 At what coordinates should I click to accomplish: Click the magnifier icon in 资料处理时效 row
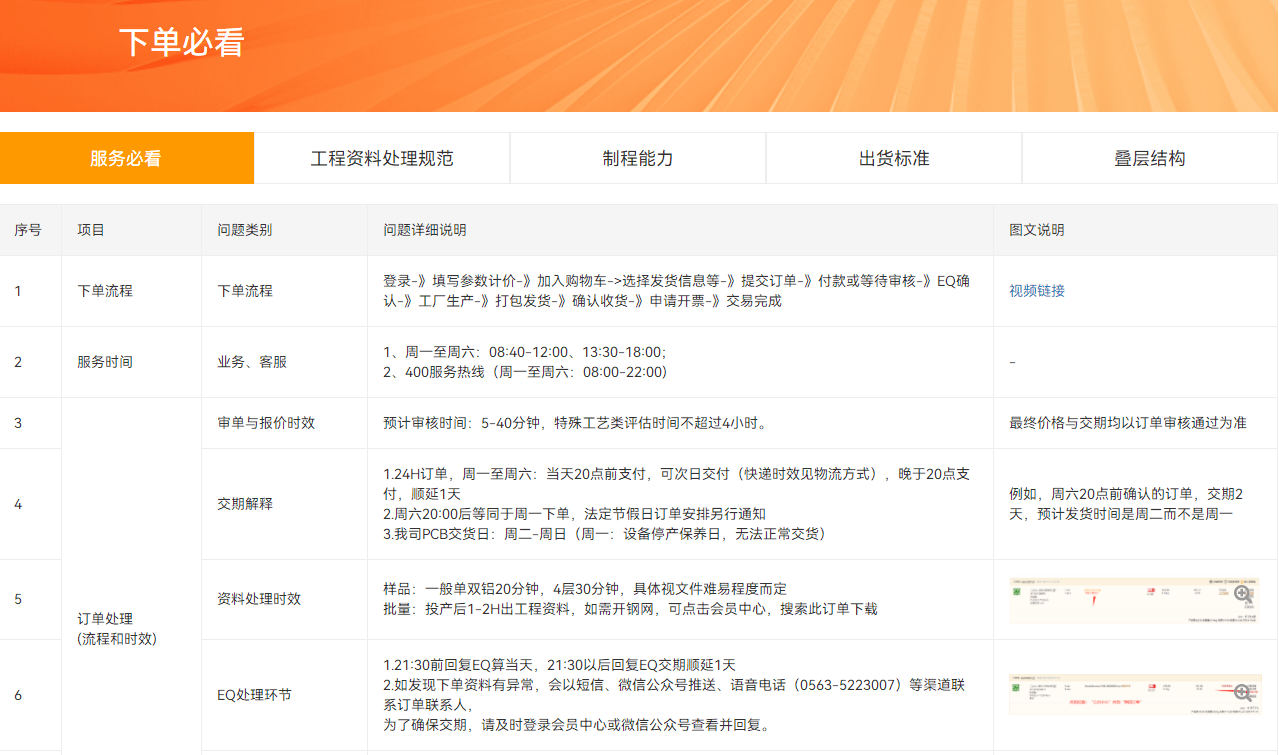[x=1242, y=594]
